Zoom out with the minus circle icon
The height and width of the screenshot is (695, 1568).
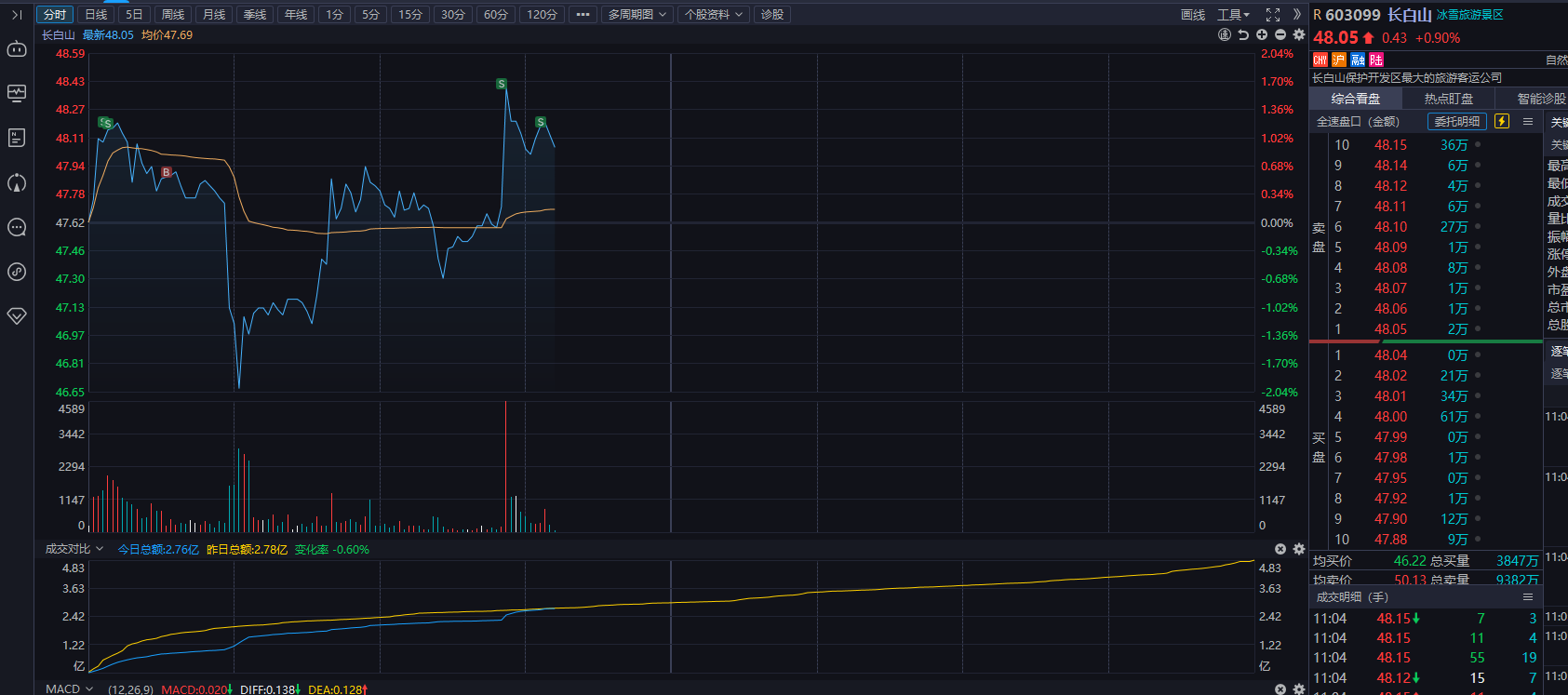click(x=1280, y=34)
